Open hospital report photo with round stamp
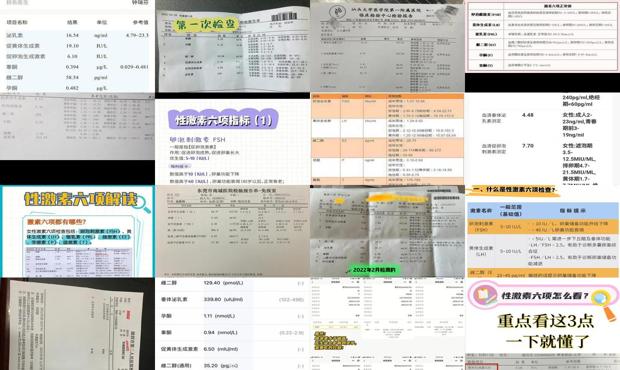 coord(387,46)
